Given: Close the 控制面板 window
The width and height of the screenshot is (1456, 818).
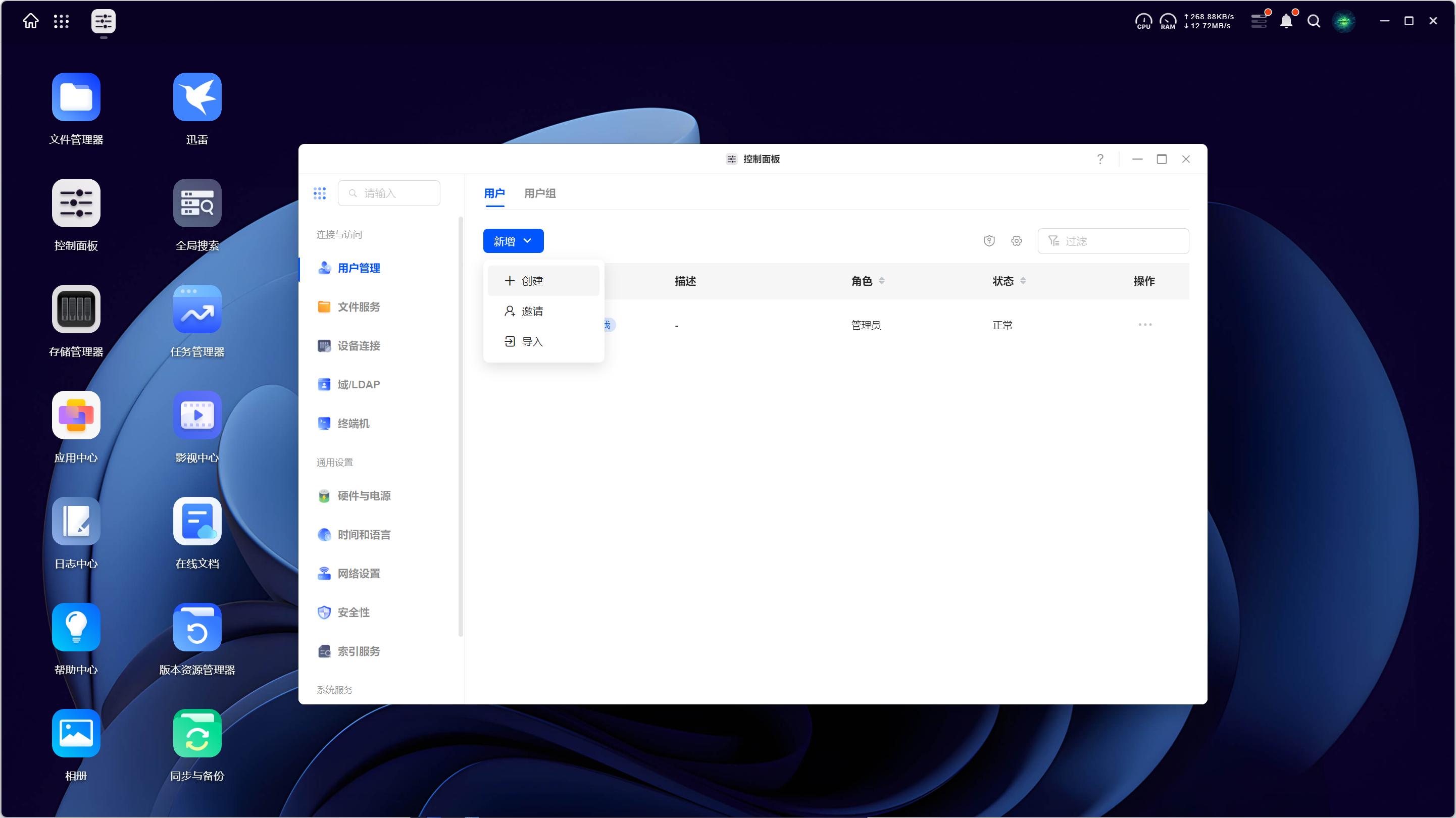Looking at the screenshot, I should [1186, 159].
